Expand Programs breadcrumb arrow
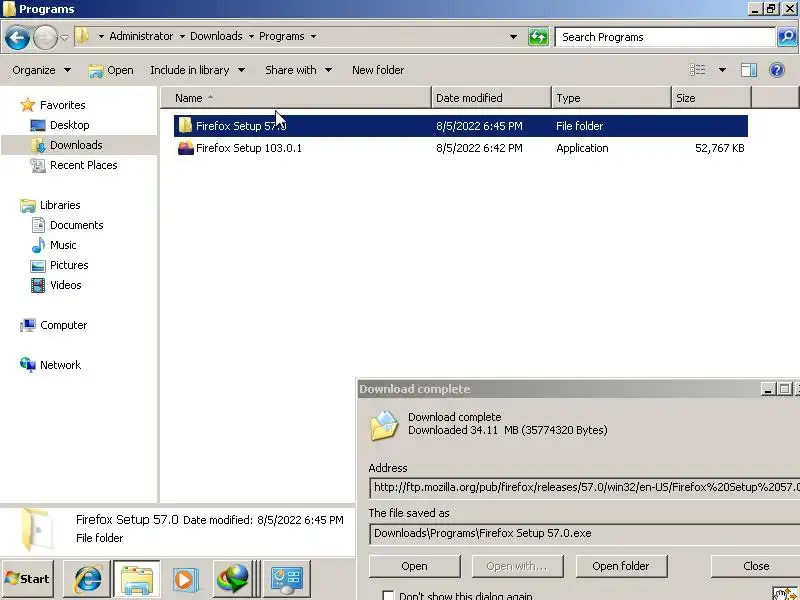This screenshot has height=600, width=800. [313, 36]
